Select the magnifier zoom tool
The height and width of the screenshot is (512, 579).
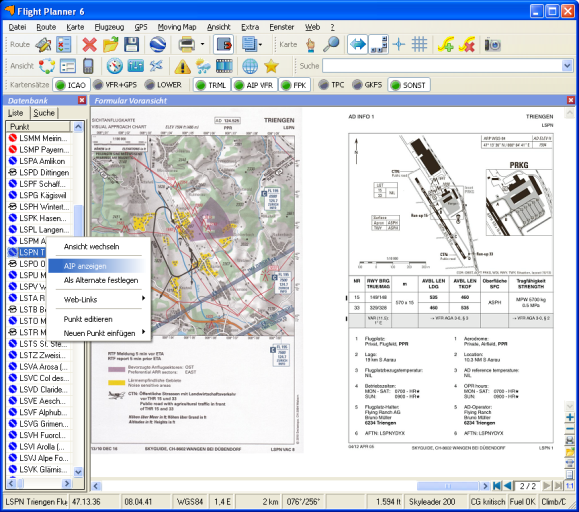click(331, 45)
